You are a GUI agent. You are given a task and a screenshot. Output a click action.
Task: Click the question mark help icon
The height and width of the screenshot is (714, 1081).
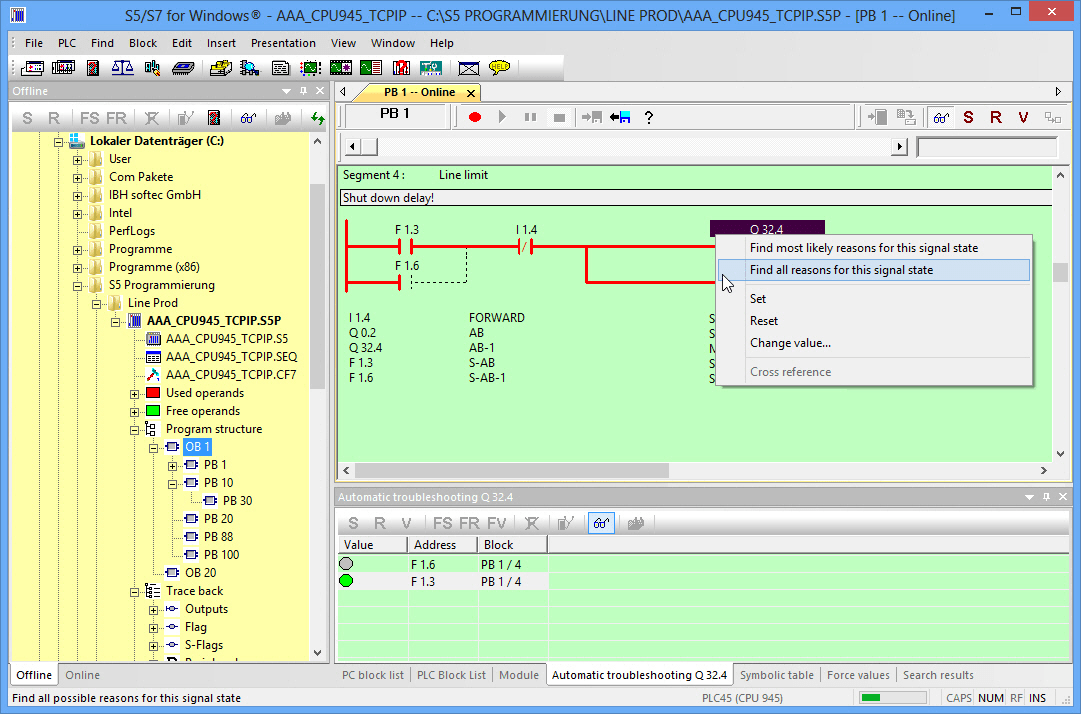point(648,118)
